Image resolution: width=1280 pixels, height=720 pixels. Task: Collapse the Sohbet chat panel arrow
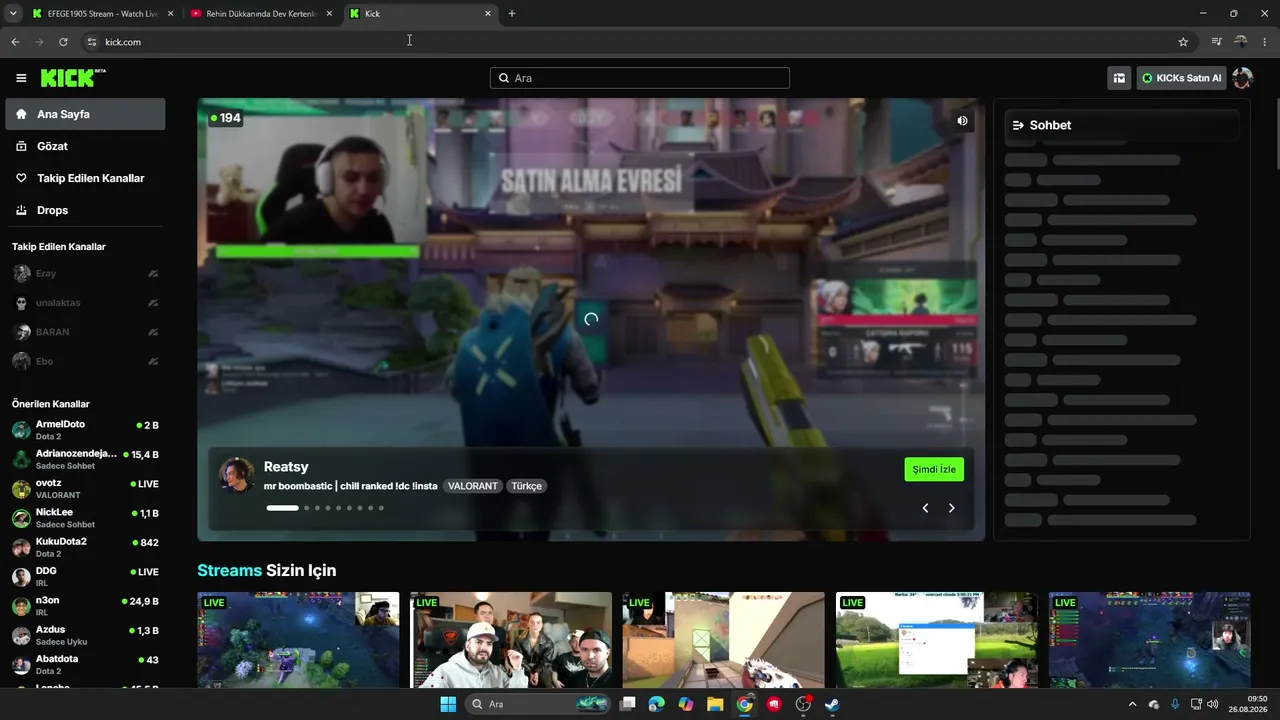coord(1018,125)
